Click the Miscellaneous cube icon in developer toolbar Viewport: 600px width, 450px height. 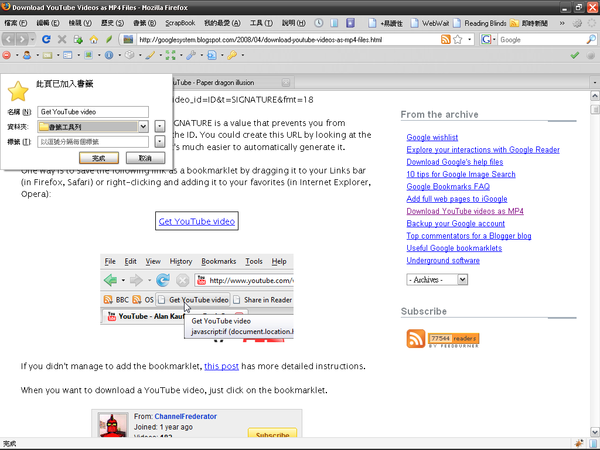[130, 55]
